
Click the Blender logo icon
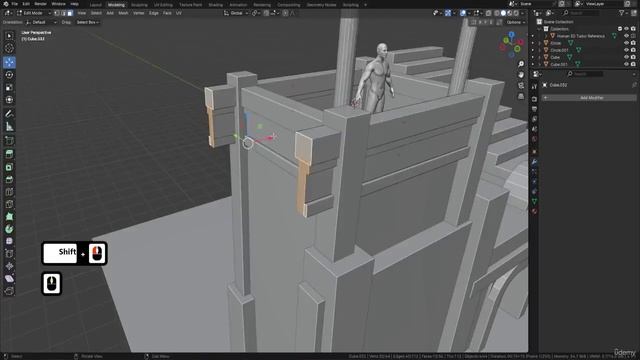(x=5, y=4)
